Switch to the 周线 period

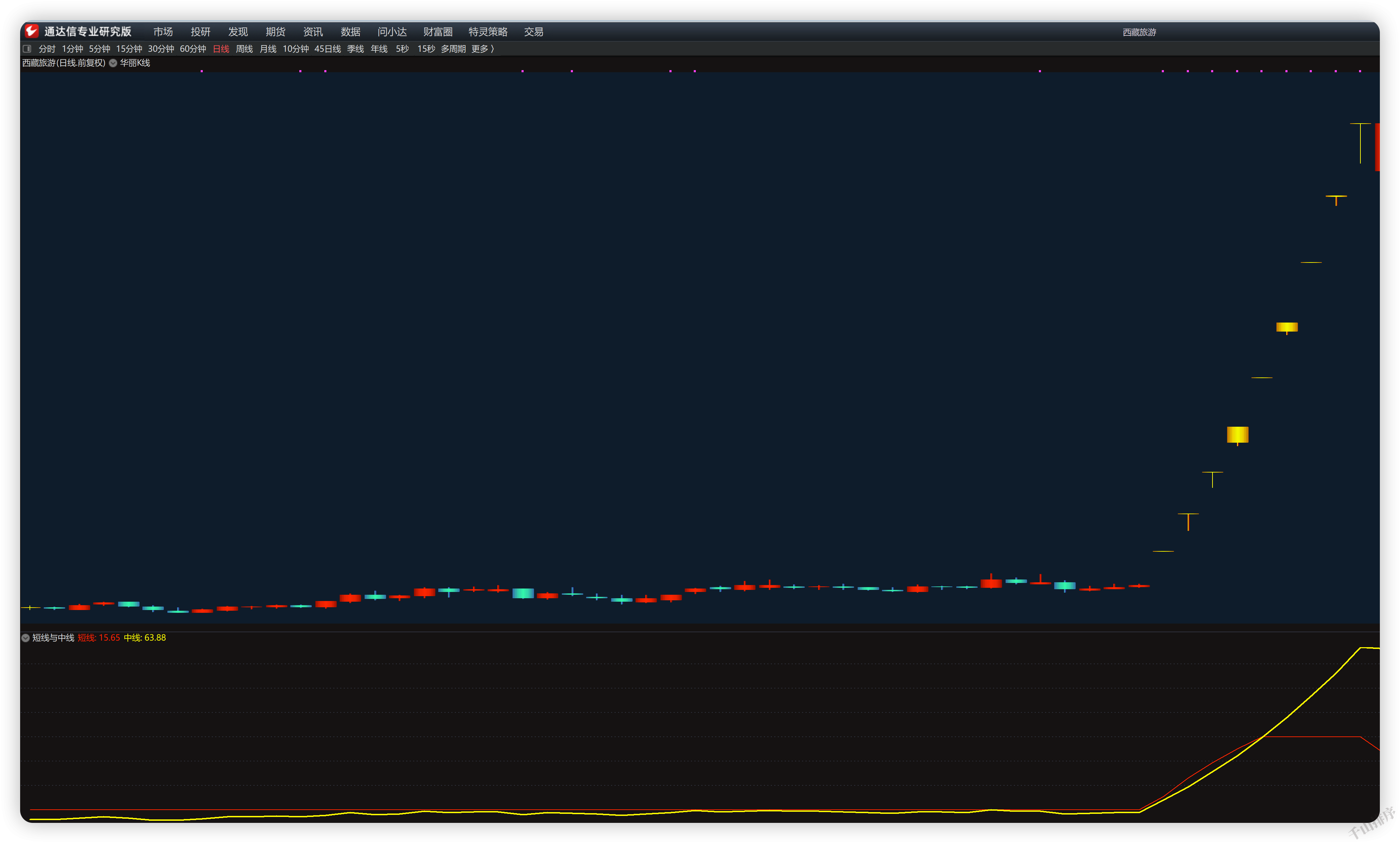click(x=244, y=49)
